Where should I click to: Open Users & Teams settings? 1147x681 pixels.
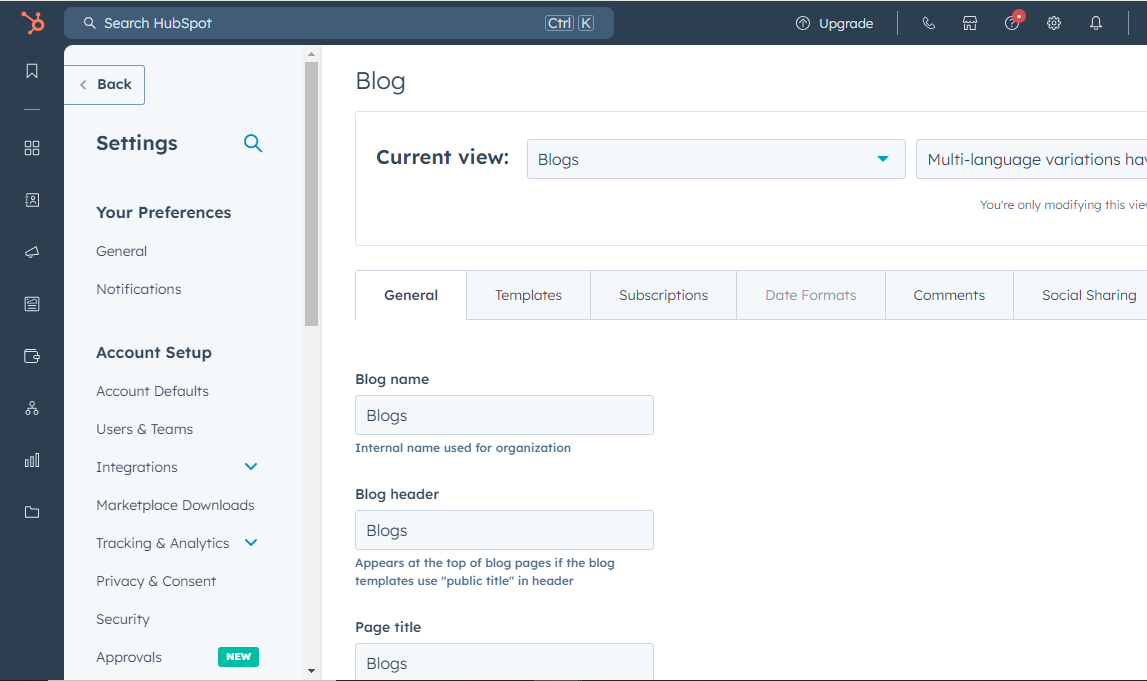point(145,429)
